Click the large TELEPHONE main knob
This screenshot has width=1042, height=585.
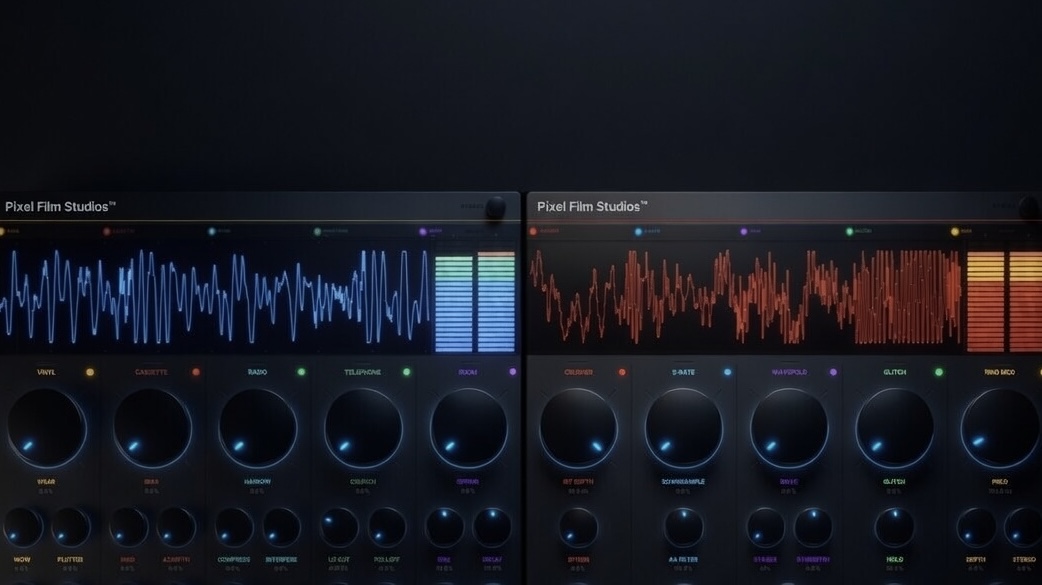pyautogui.click(x=364, y=428)
